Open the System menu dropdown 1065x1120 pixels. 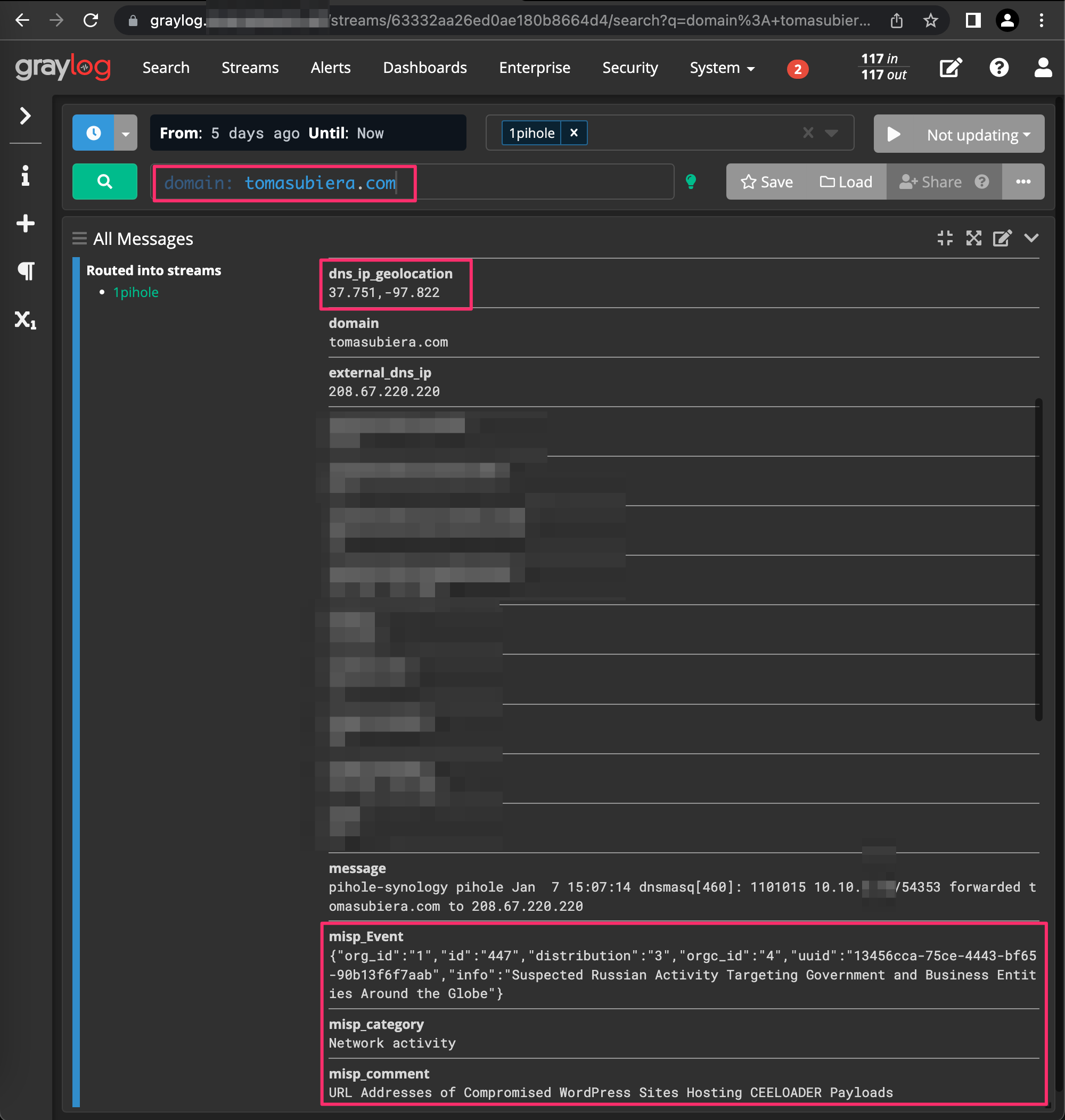pos(722,68)
